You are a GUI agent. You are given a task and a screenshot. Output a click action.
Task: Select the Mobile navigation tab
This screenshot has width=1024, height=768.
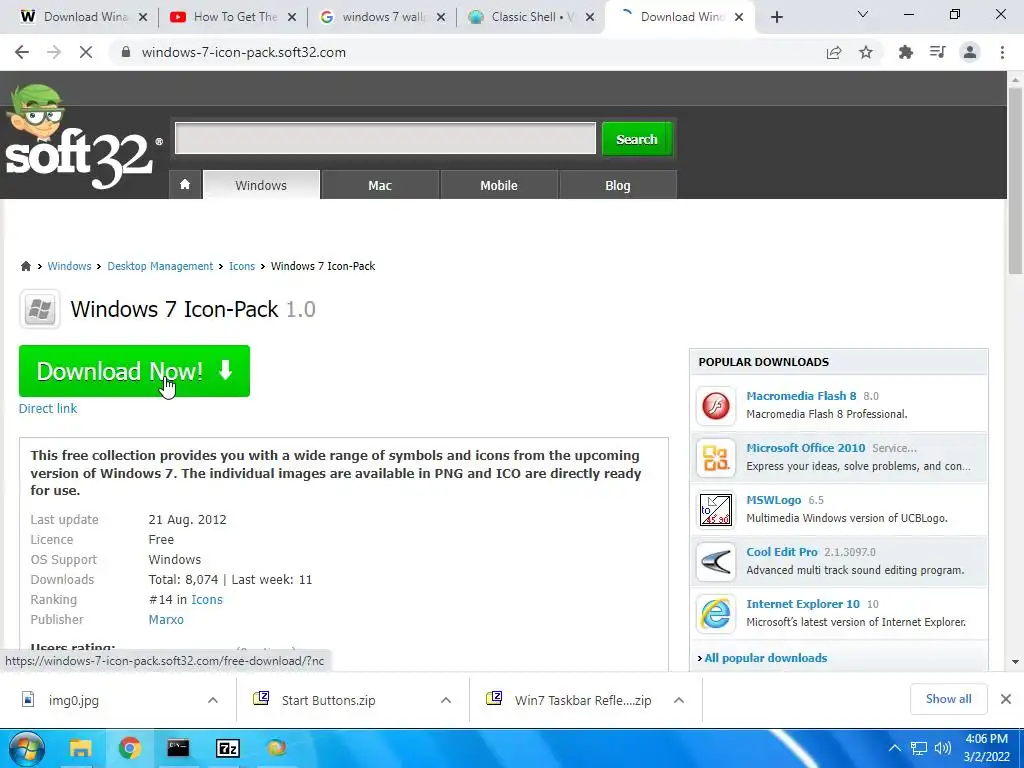coord(499,185)
